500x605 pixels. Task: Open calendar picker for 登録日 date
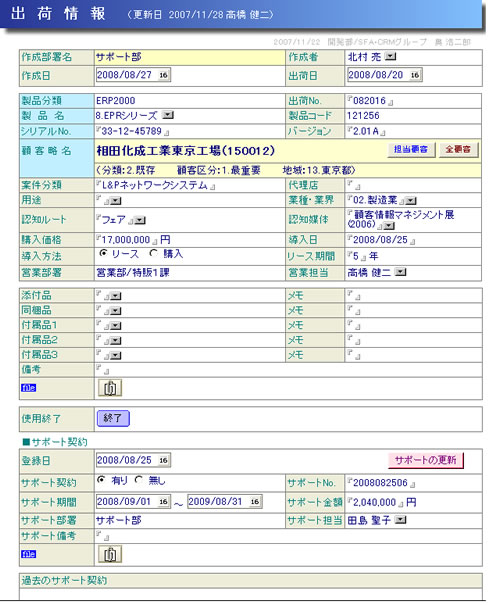point(164,460)
